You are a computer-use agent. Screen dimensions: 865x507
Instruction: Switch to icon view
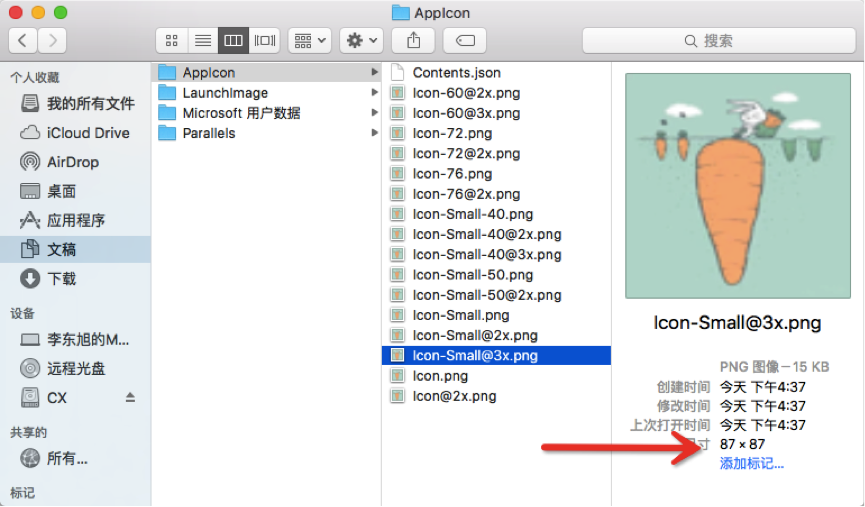click(x=172, y=40)
